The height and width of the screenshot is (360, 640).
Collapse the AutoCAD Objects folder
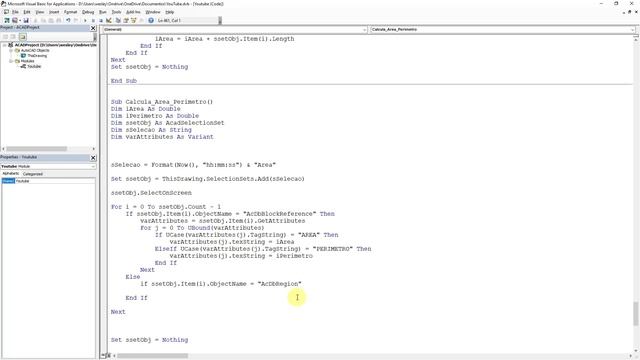click(11, 50)
